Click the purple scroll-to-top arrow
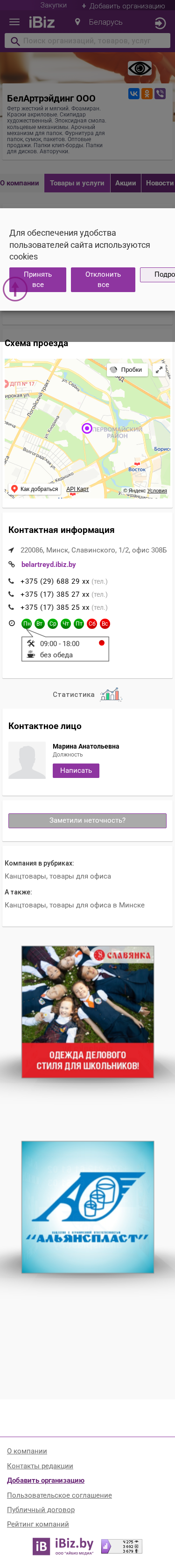 (15, 288)
